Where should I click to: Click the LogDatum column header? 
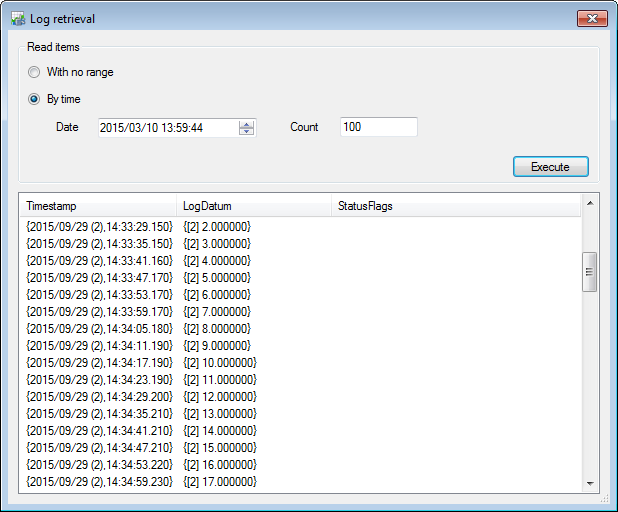253,206
